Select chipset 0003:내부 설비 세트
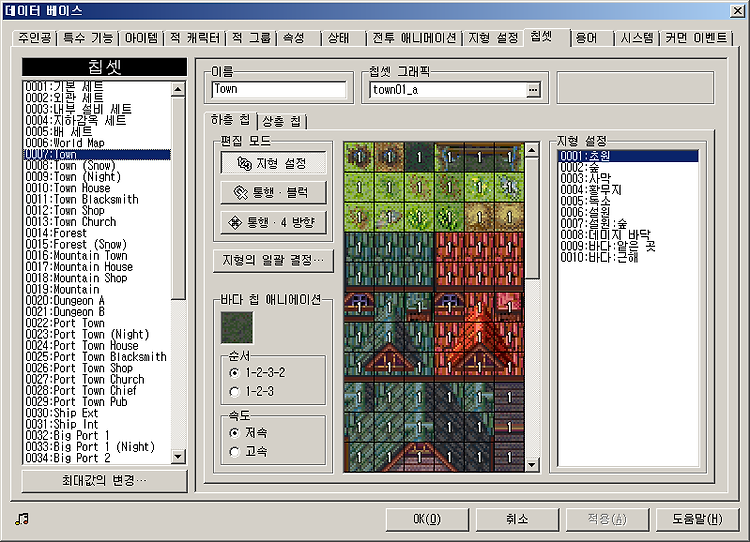 coord(97,109)
